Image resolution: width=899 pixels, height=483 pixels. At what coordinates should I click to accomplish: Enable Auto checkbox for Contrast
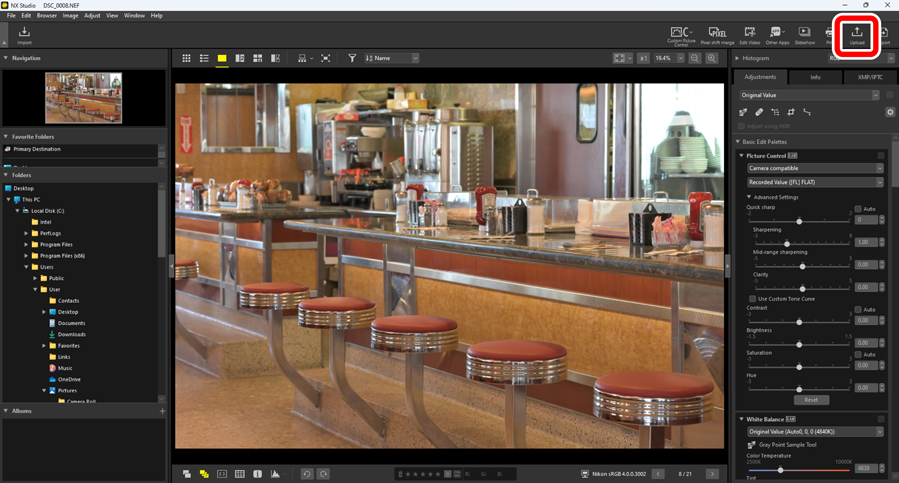coord(858,310)
